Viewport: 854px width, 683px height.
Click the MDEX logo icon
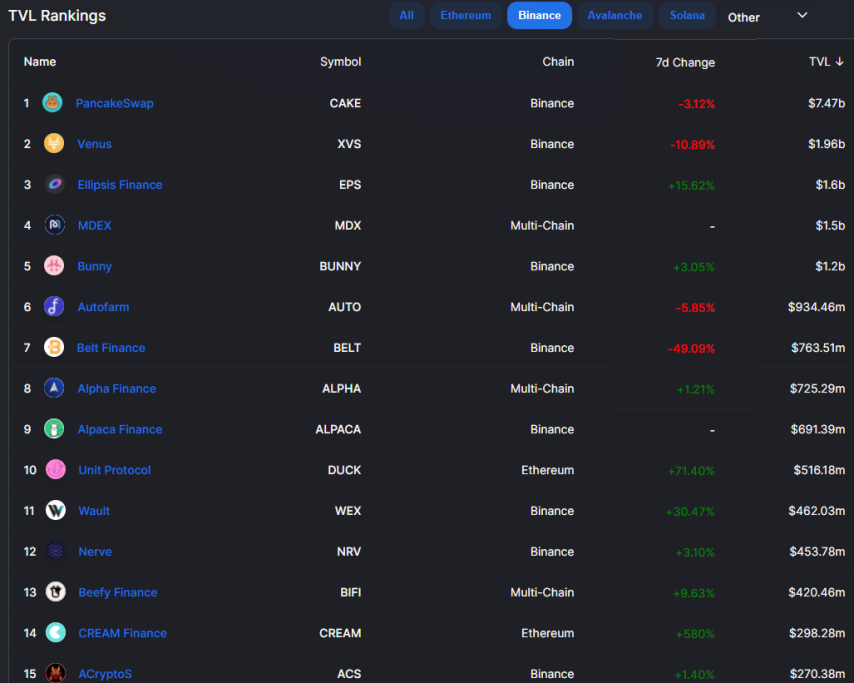(x=54, y=225)
